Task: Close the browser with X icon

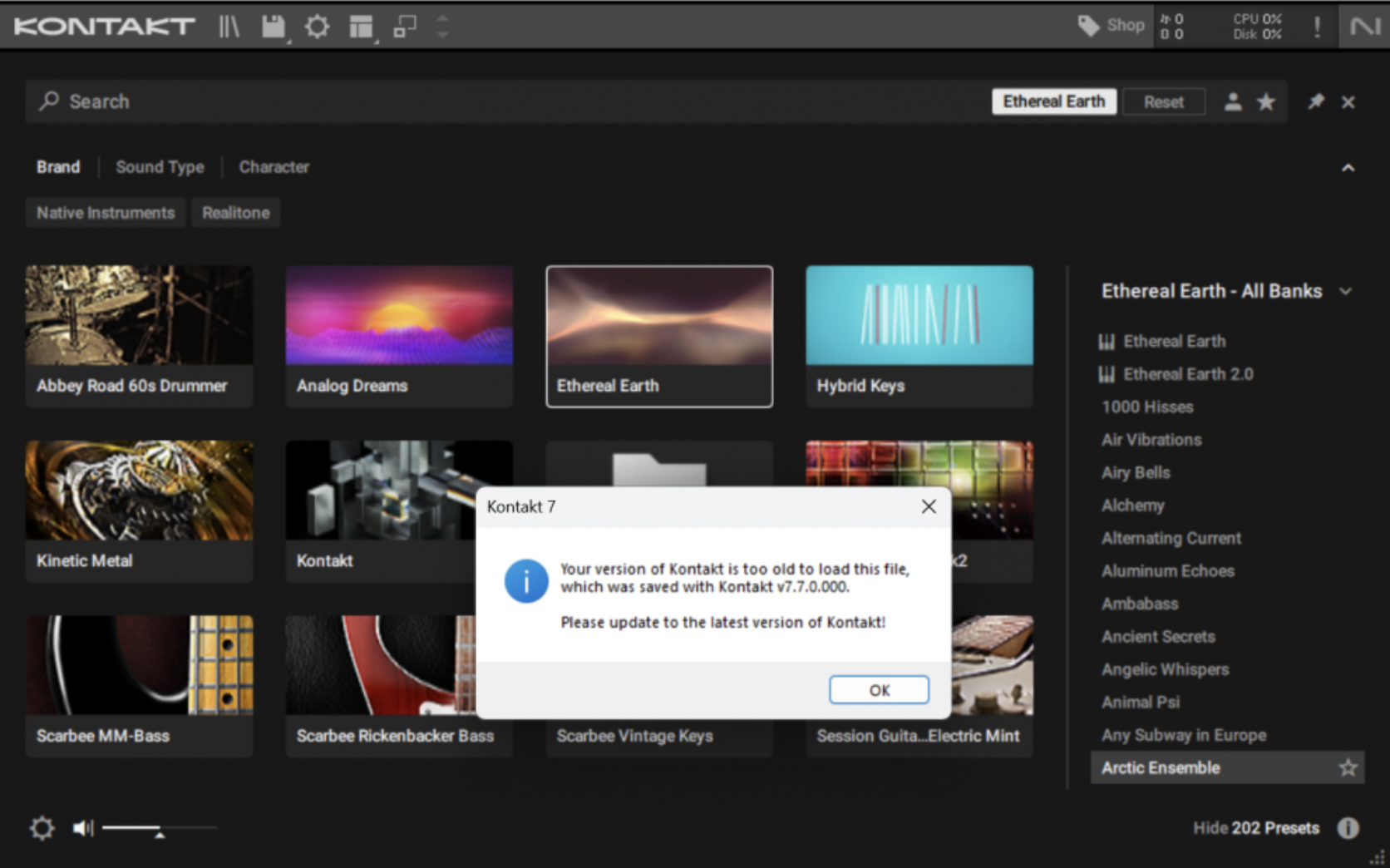Action: click(x=1348, y=101)
